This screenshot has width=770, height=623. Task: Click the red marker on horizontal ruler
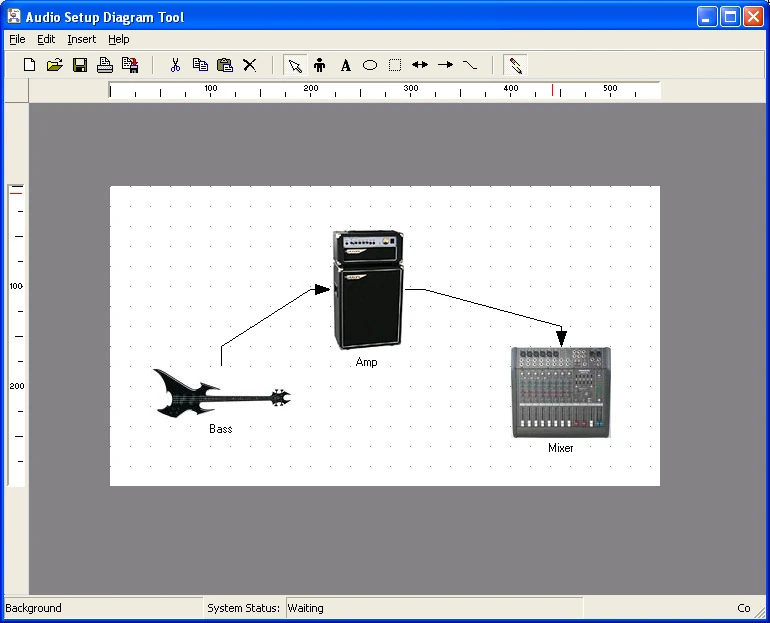(552, 90)
